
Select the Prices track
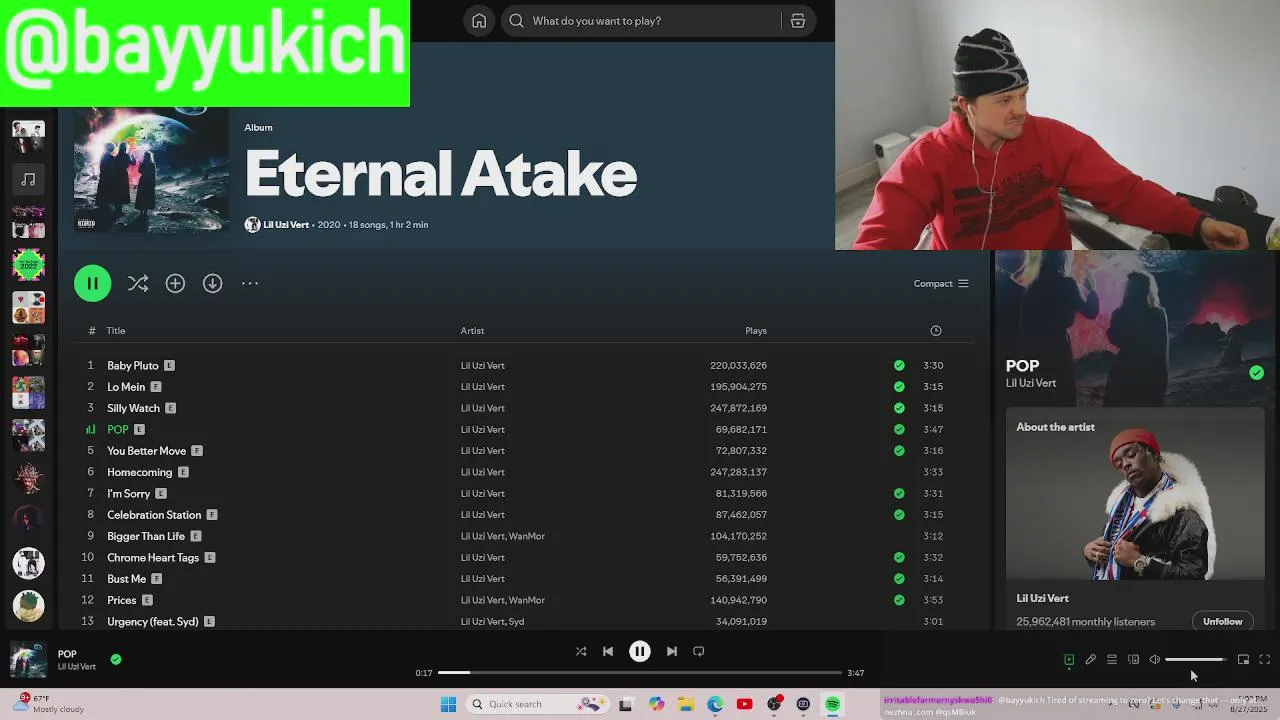click(121, 600)
